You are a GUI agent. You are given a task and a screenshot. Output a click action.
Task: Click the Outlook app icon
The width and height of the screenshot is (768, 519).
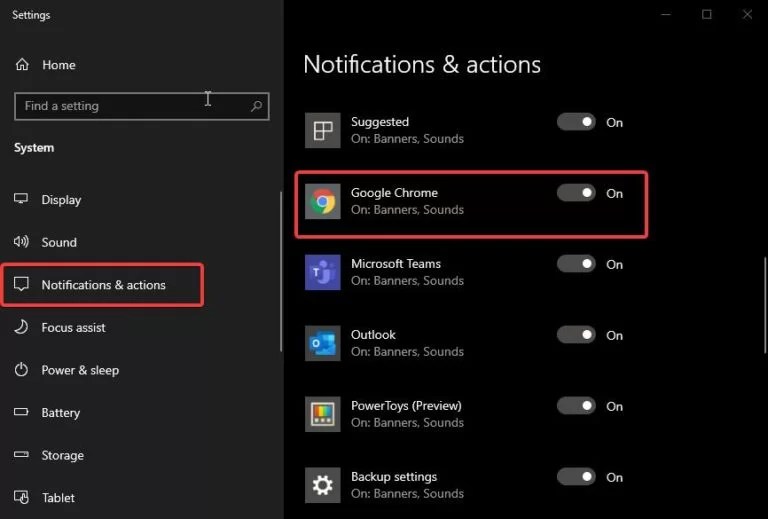coord(323,343)
